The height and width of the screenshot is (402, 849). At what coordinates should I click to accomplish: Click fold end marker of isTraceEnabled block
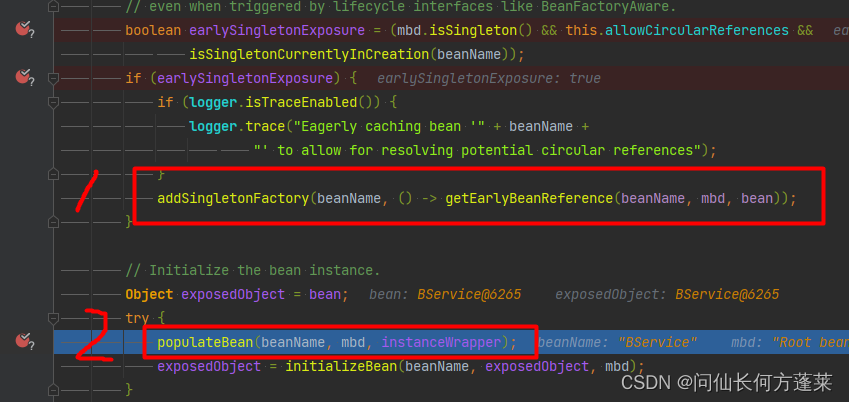point(53,174)
